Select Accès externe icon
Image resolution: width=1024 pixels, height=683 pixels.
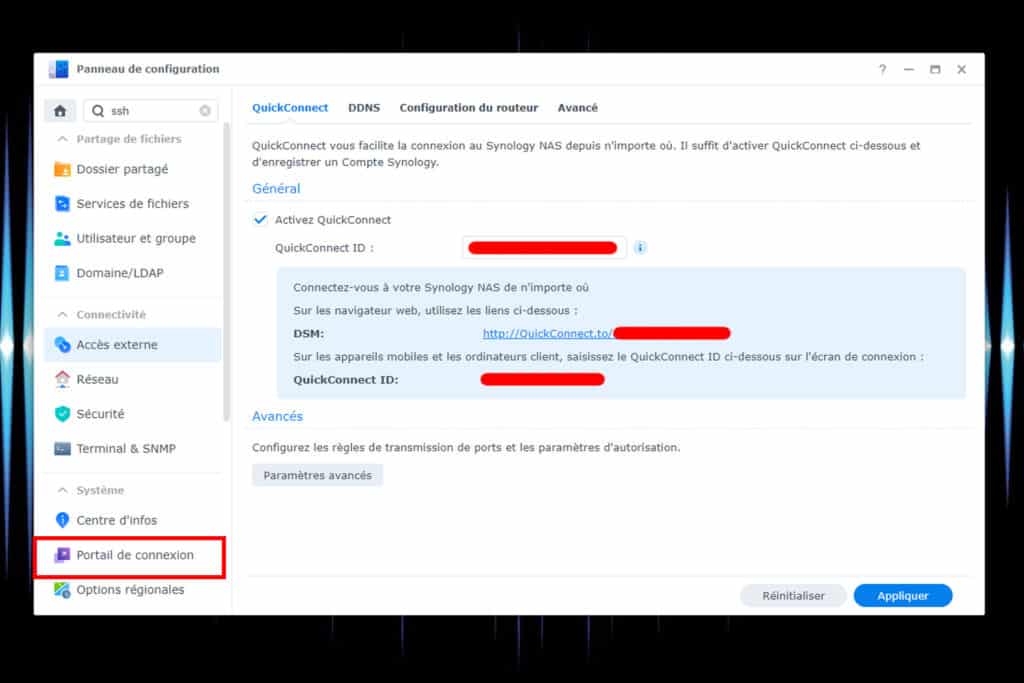coord(62,345)
